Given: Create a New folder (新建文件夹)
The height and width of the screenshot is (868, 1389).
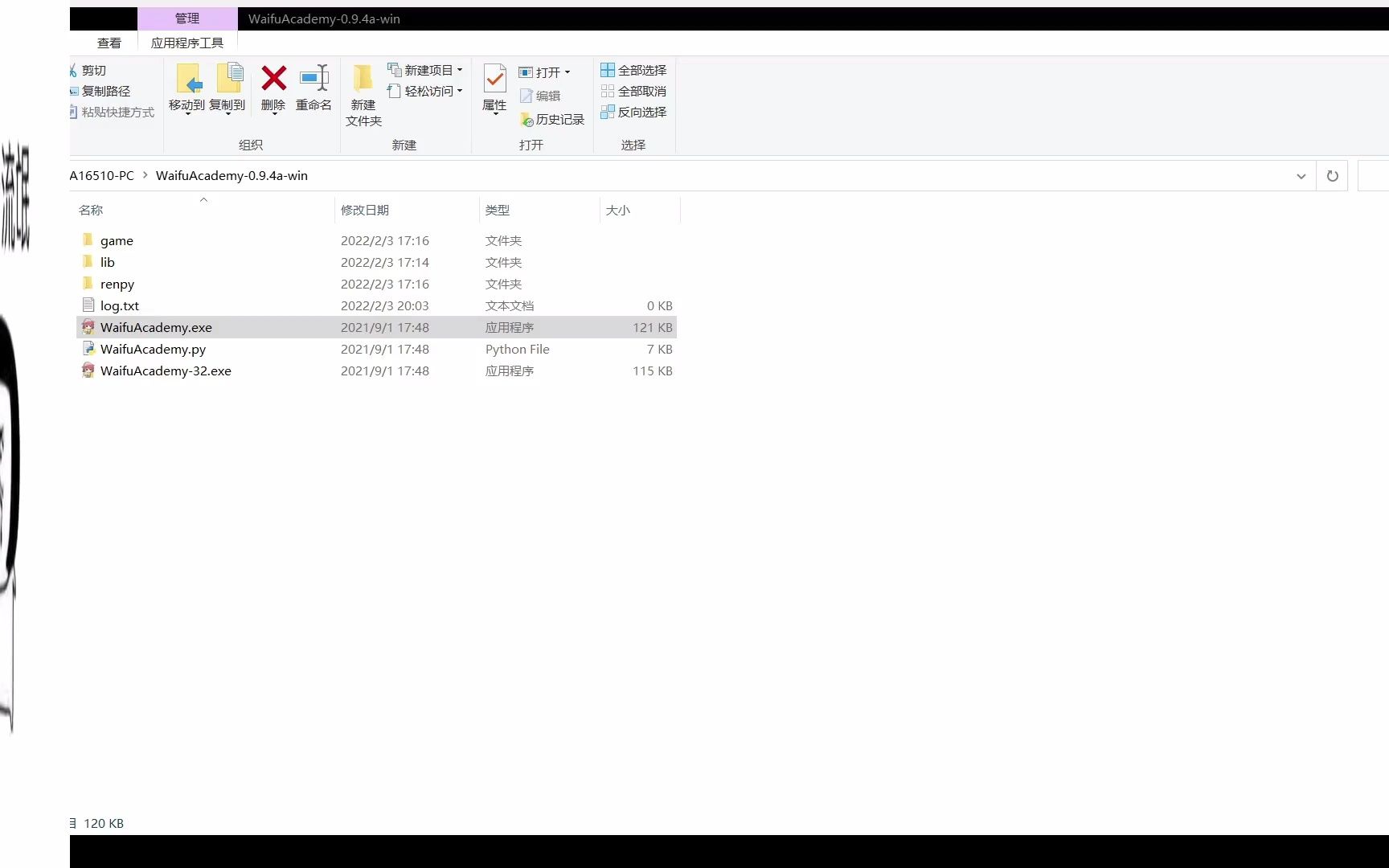Looking at the screenshot, I should point(363,95).
